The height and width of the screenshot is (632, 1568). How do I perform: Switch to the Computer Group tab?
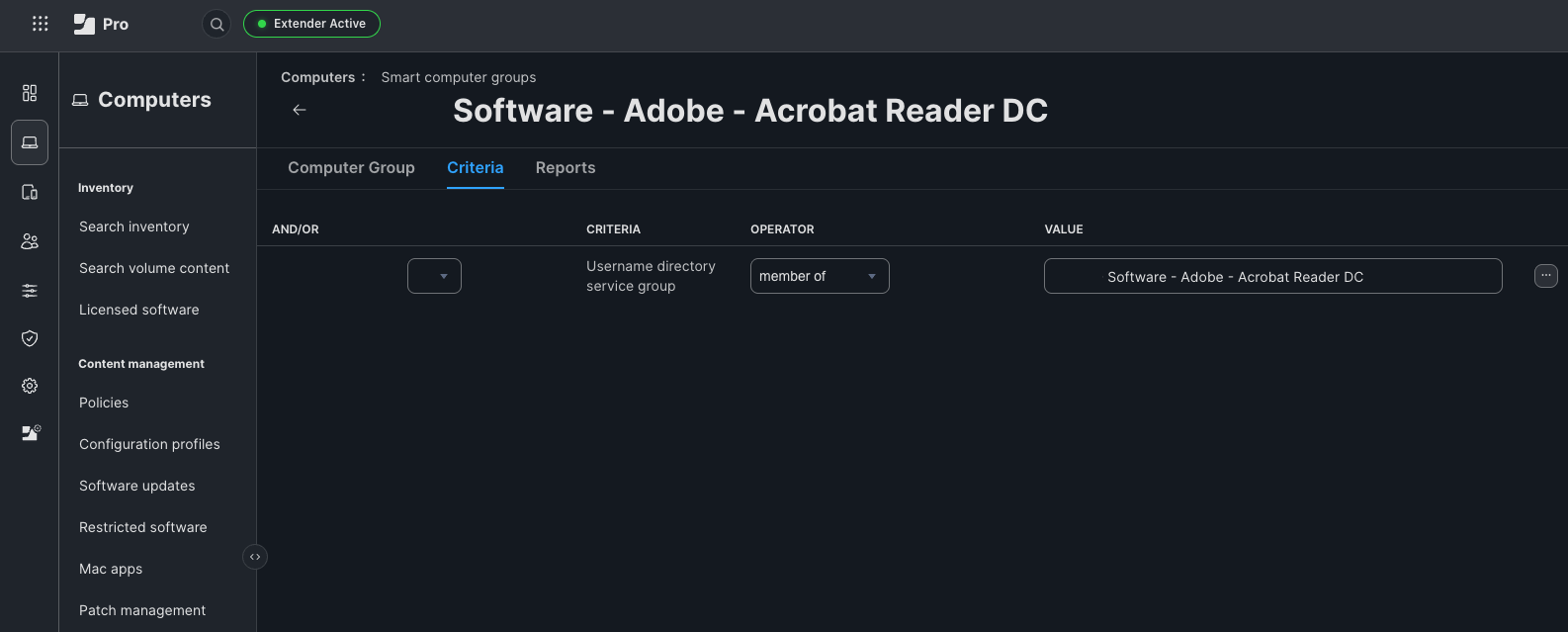click(x=351, y=168)
